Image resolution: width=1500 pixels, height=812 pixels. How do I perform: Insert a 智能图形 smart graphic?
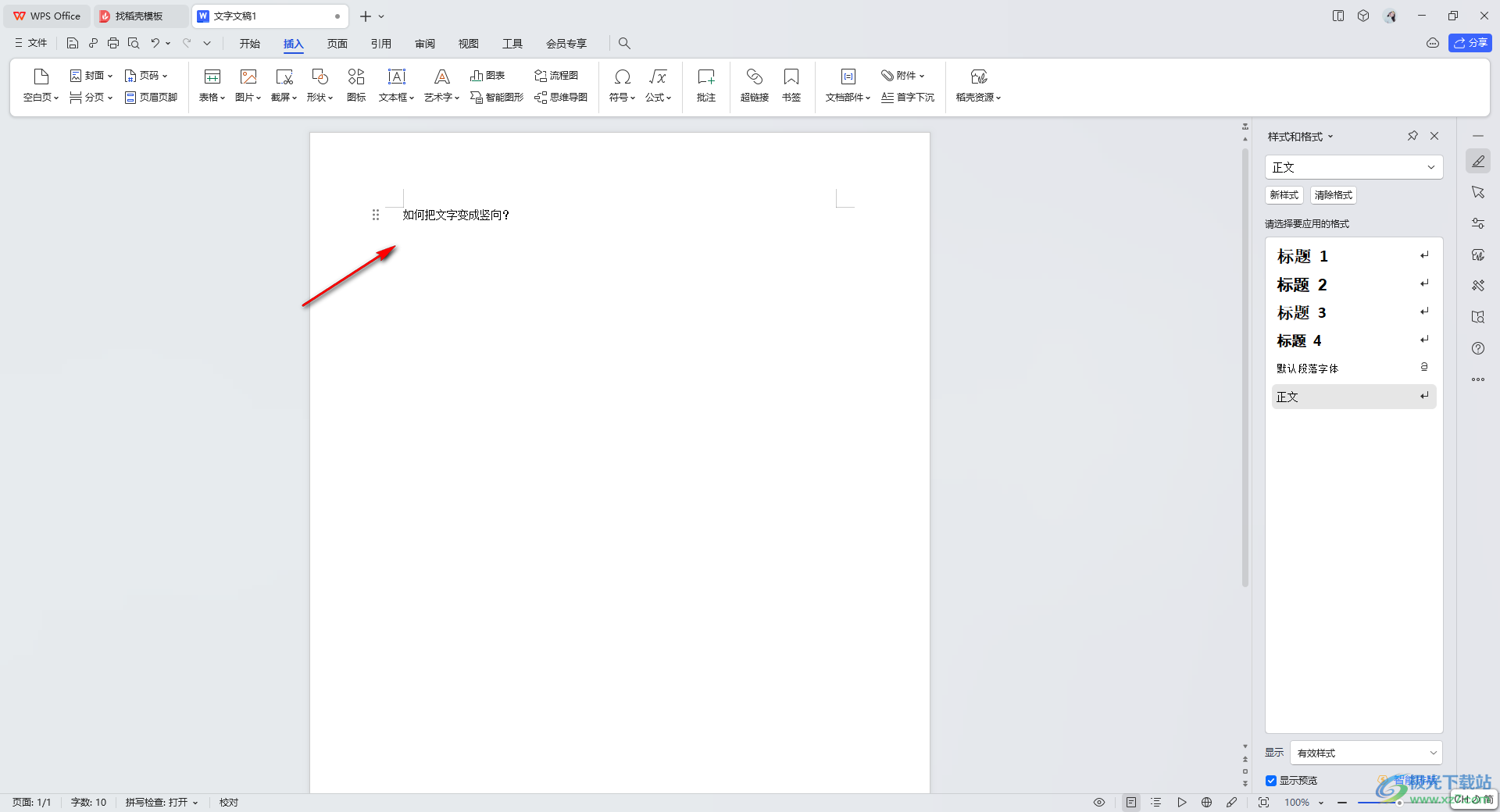(497, 98)
